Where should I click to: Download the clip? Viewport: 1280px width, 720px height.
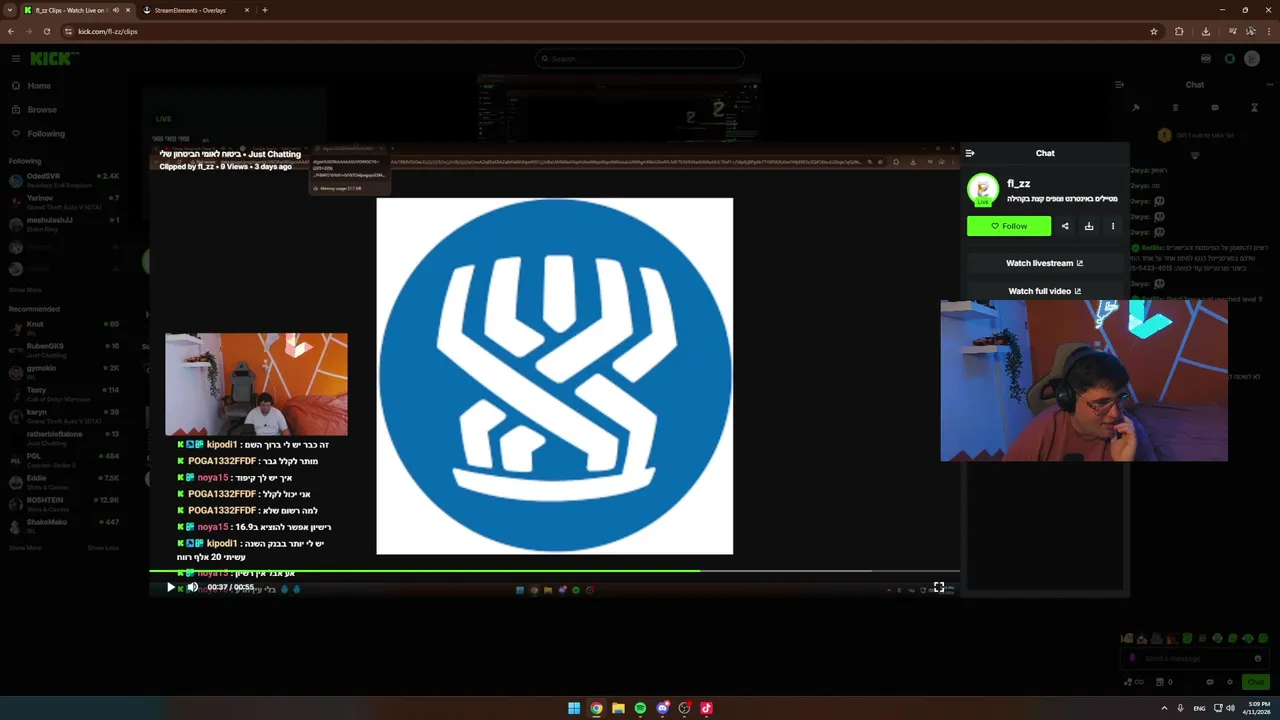point(1089,226)
